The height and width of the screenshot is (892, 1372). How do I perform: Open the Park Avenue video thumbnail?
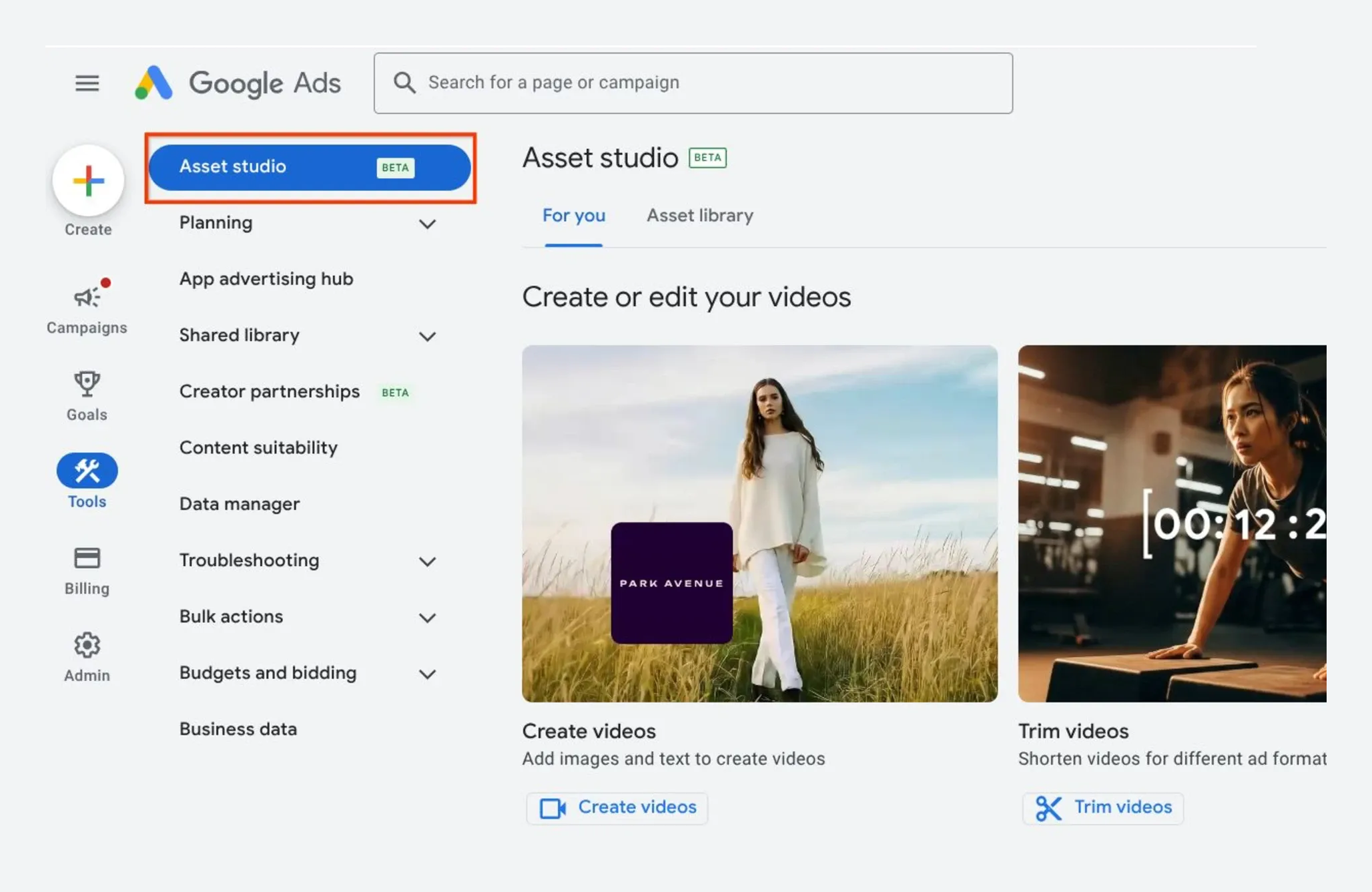759,523
